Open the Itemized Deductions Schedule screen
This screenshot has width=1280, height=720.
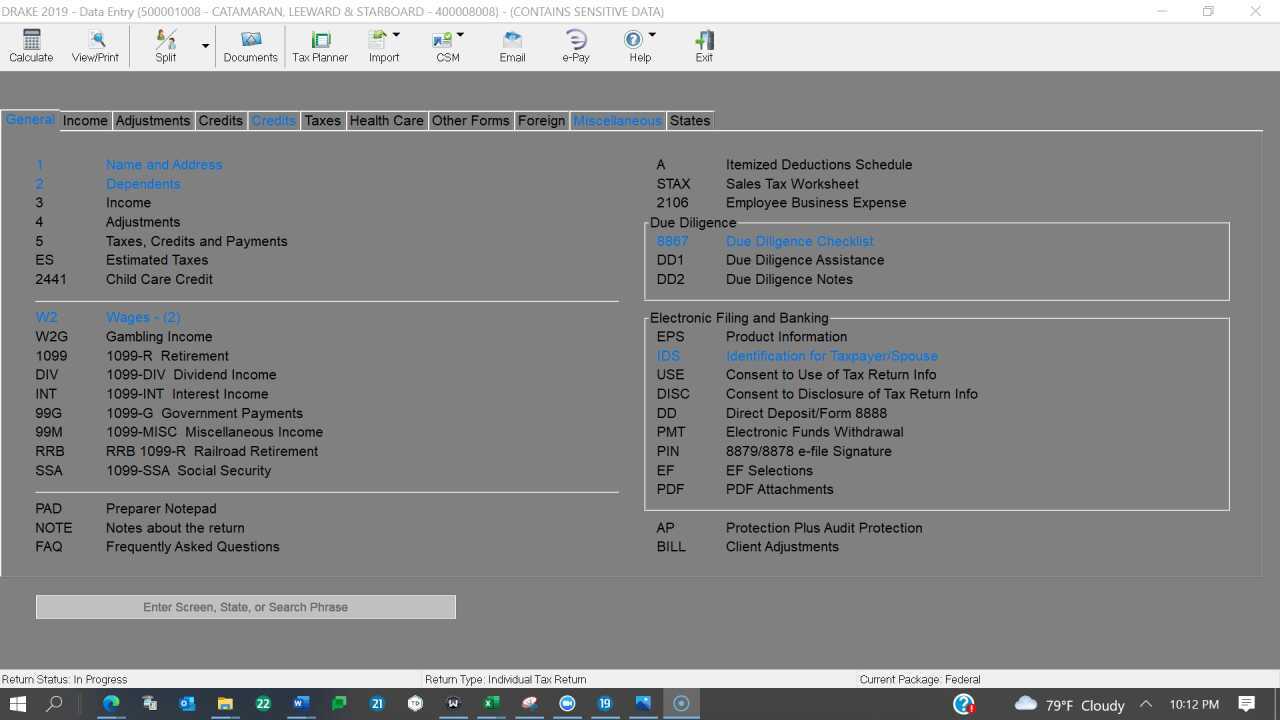[818, 165]
